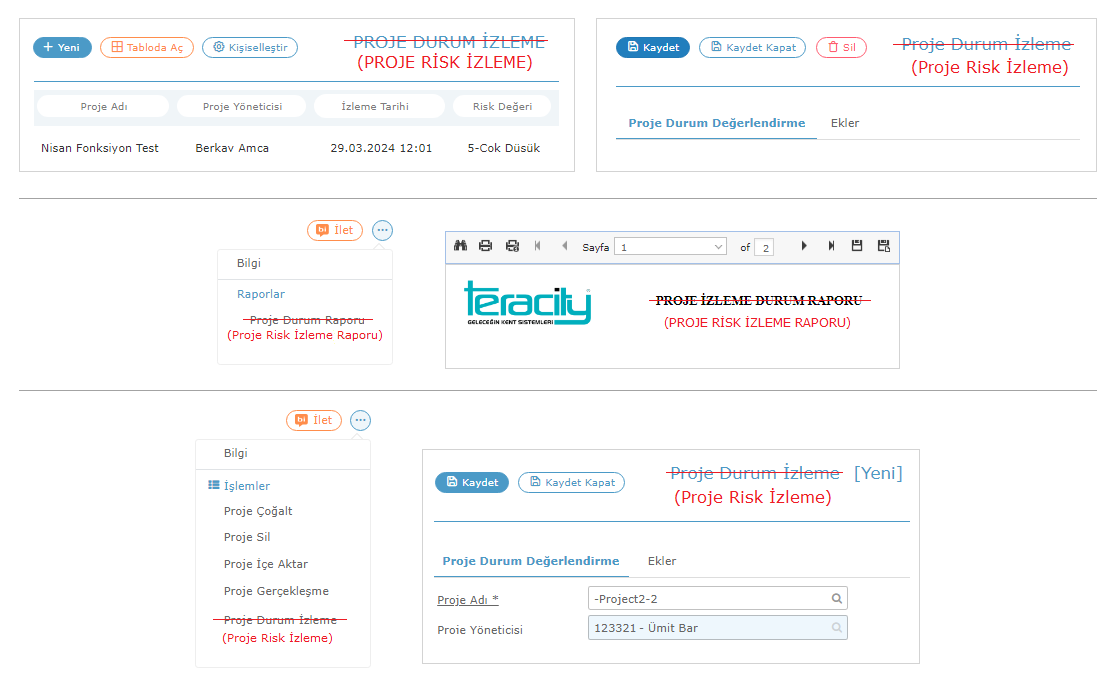
Task: Switch to the Ekler tab in the top-right panel
Action: [845, 123]
